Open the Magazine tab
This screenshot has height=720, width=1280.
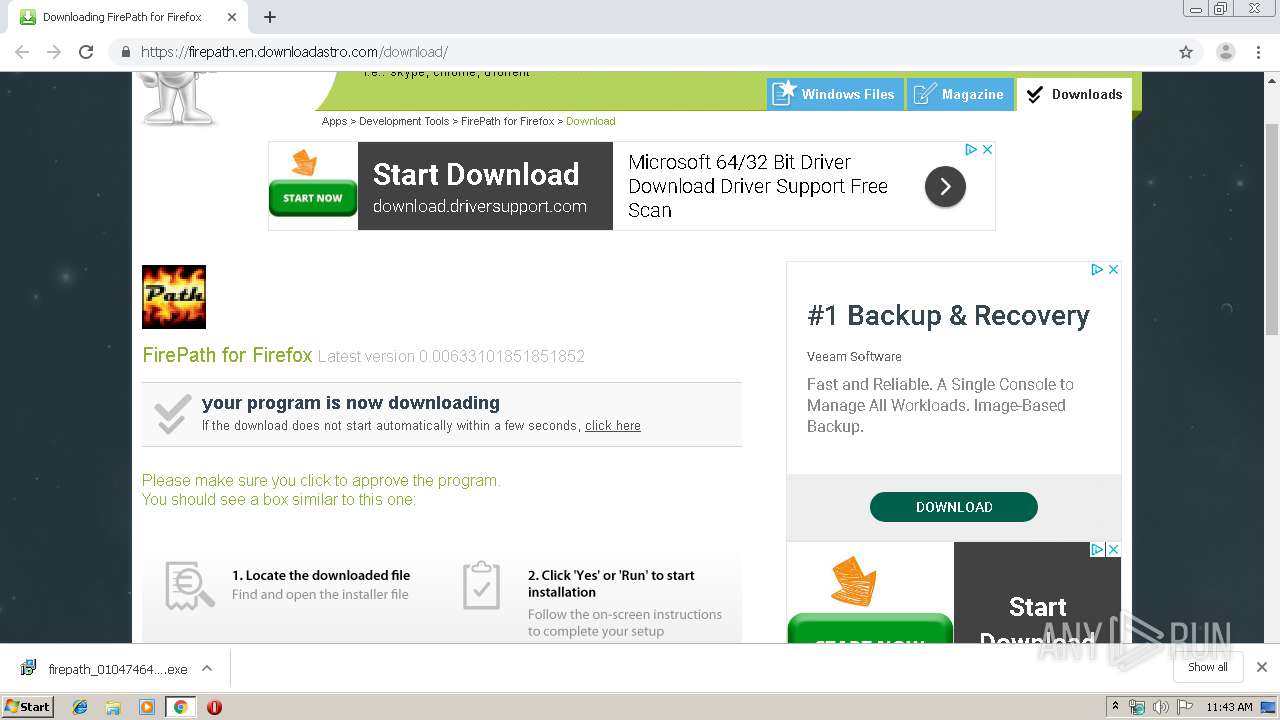pyautogui.click(x=960, y=94)
